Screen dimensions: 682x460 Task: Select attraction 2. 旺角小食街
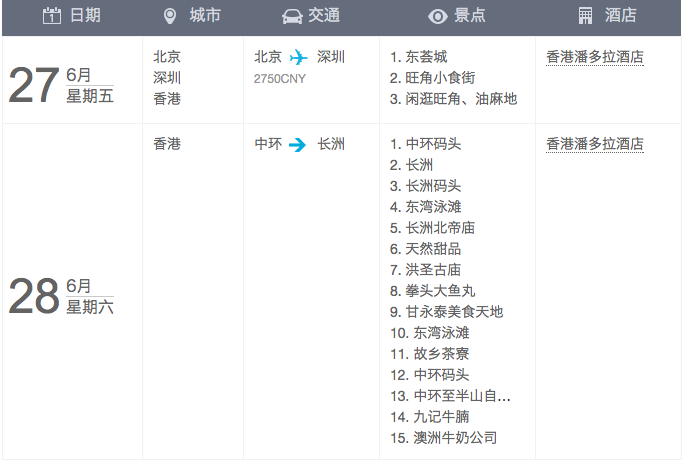point(432,78)
